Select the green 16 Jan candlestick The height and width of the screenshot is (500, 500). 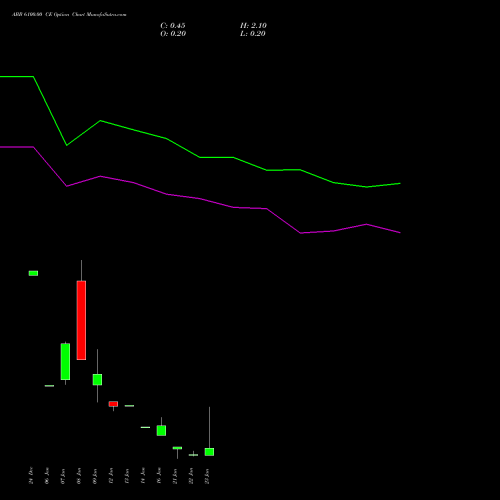coord(161,430)
